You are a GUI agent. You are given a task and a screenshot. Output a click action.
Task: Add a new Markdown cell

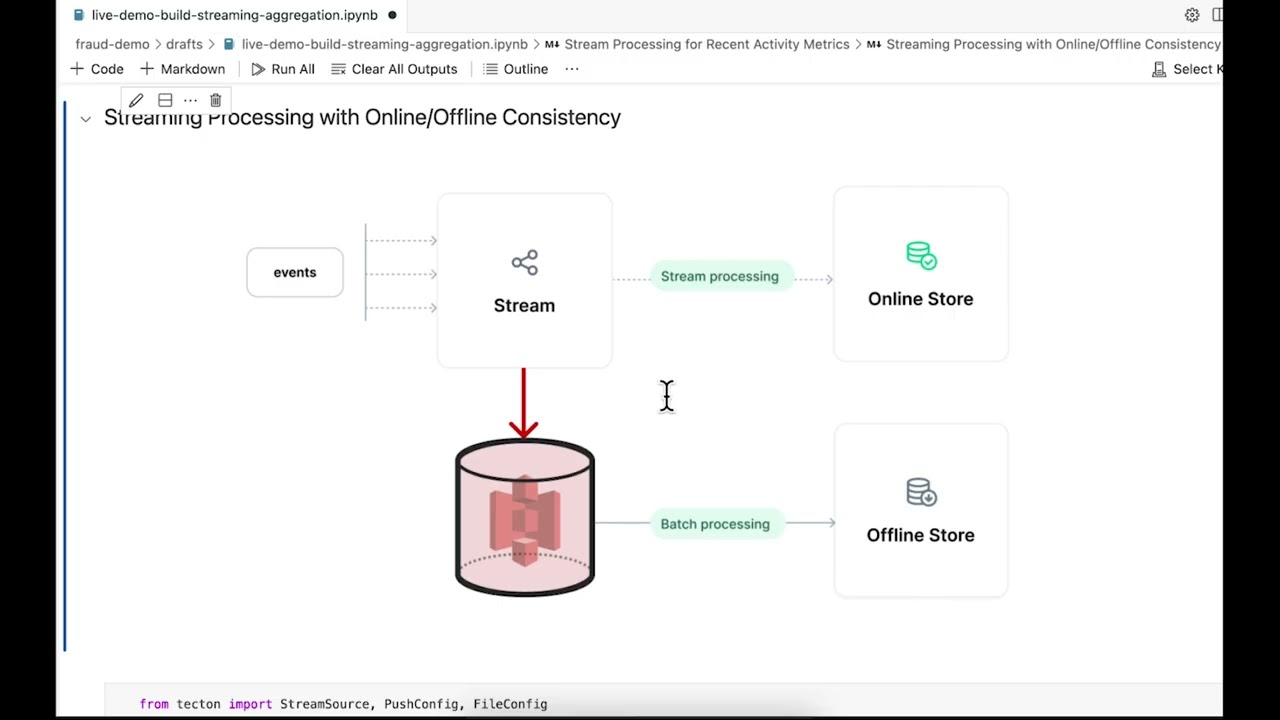point(182,69)
